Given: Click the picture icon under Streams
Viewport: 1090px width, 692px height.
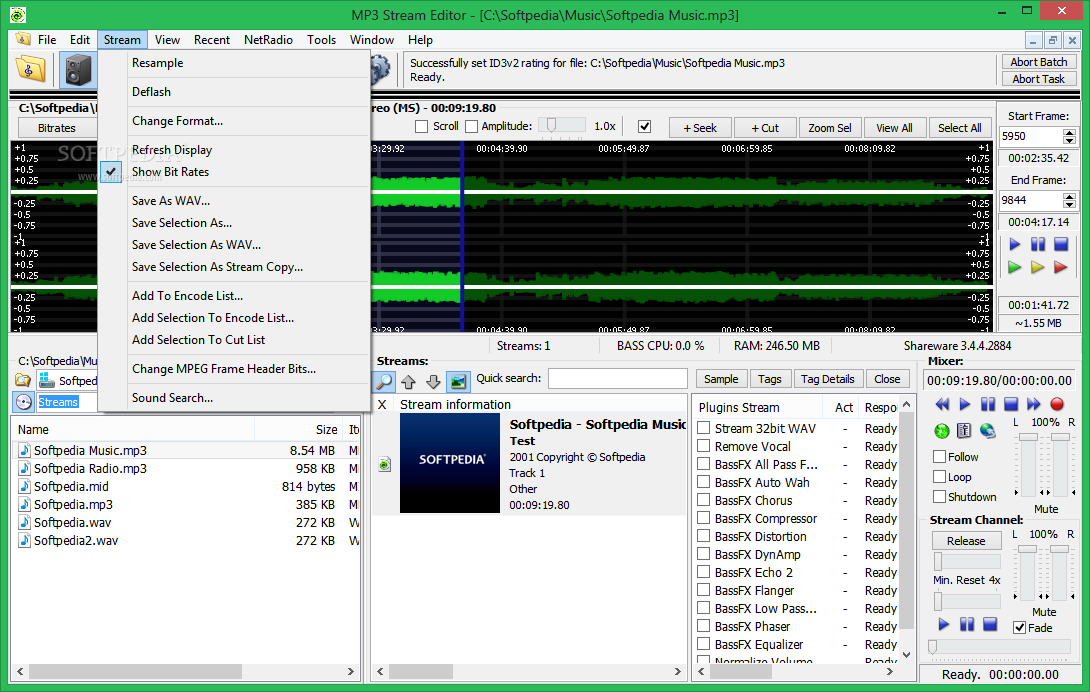Looking at the screenshot, I should (457, 381).
